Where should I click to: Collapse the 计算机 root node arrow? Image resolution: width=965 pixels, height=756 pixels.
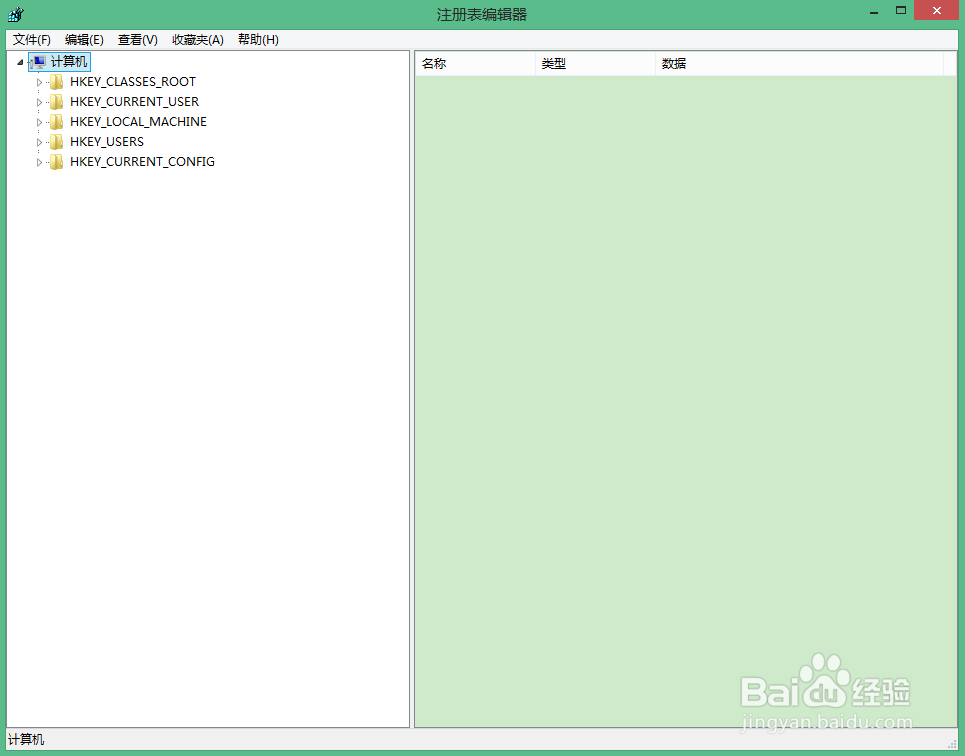[20, 62]
